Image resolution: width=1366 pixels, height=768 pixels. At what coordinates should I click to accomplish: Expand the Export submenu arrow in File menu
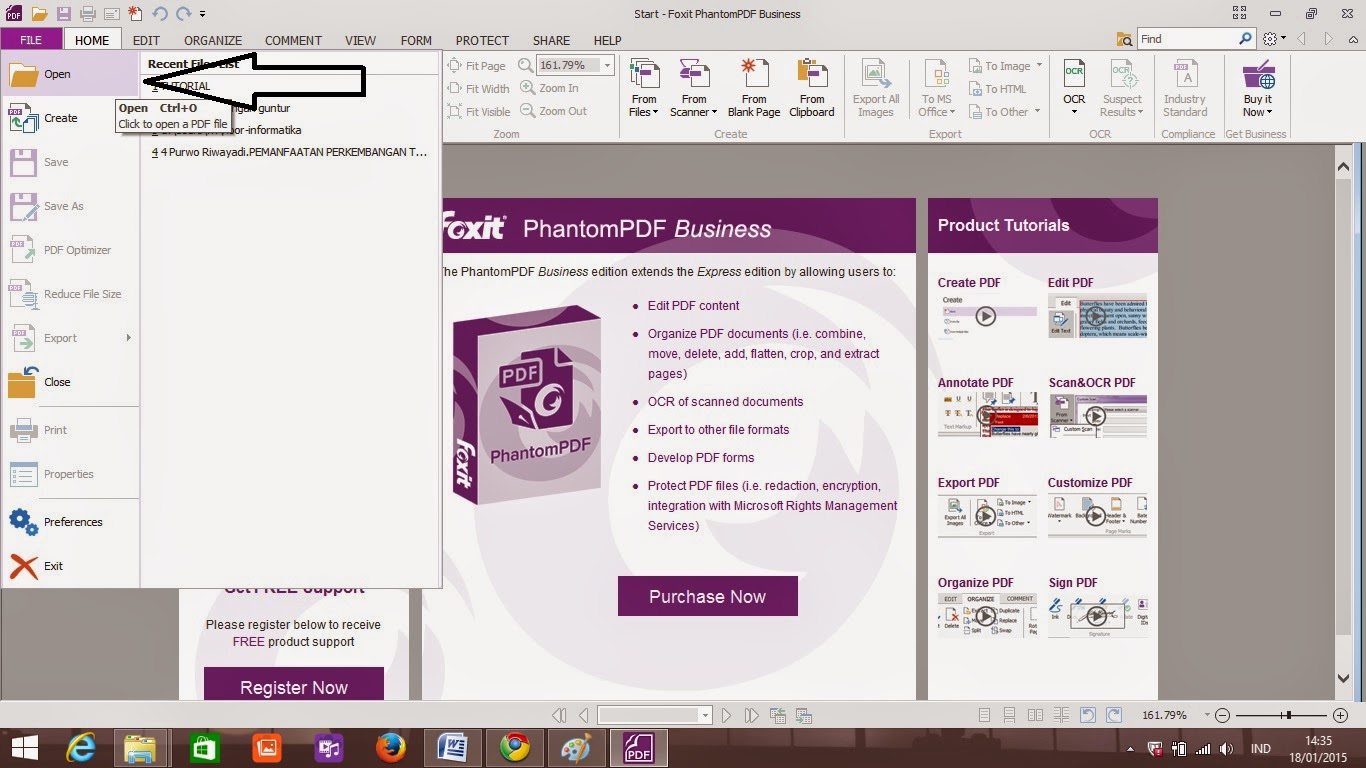(x=128, y=338)
